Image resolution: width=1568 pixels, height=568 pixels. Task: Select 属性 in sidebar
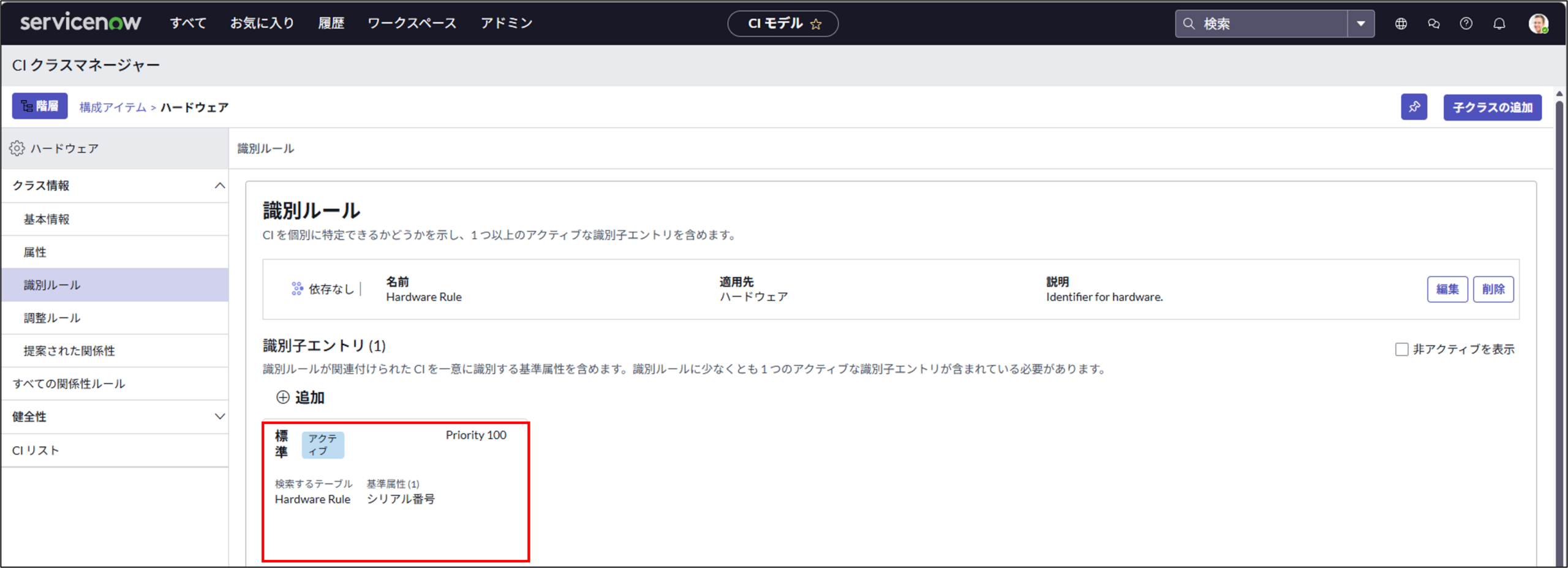pyautogui.click(x=115, y=252)
